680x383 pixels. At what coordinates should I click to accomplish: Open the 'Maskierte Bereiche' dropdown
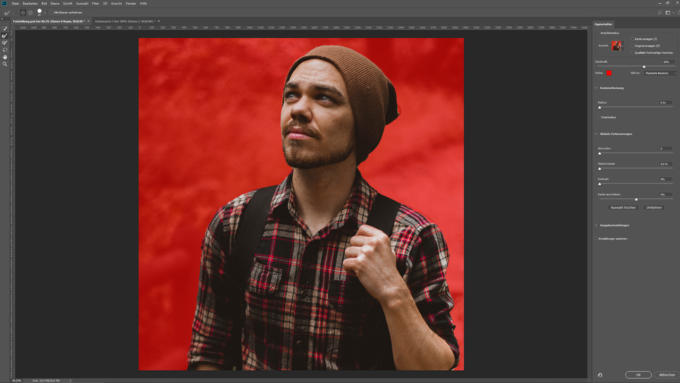tap(659, 73)
